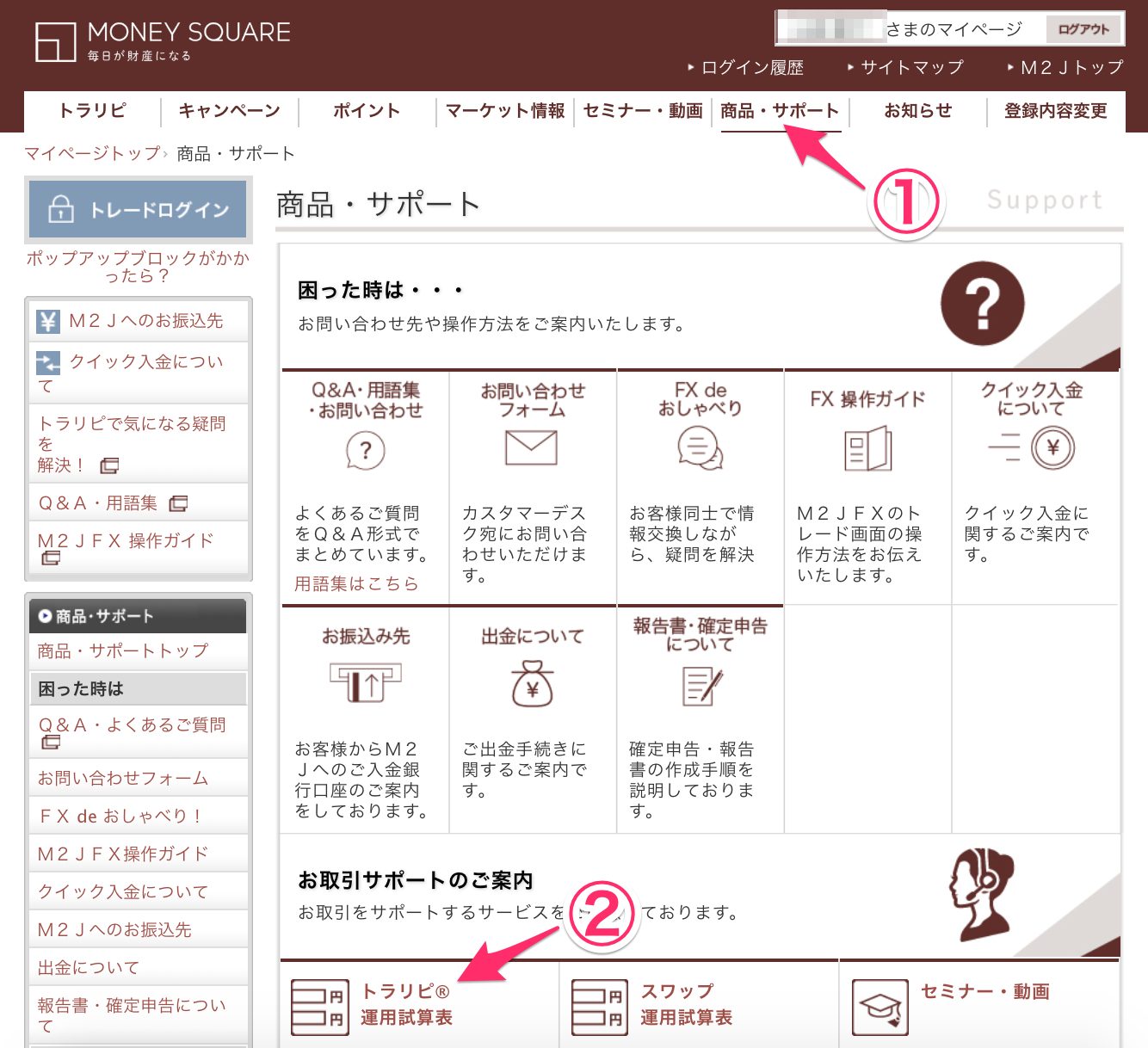Click the マイページトップ breadcrumb link
The image size is (1148, 1048).
point(92,153)
